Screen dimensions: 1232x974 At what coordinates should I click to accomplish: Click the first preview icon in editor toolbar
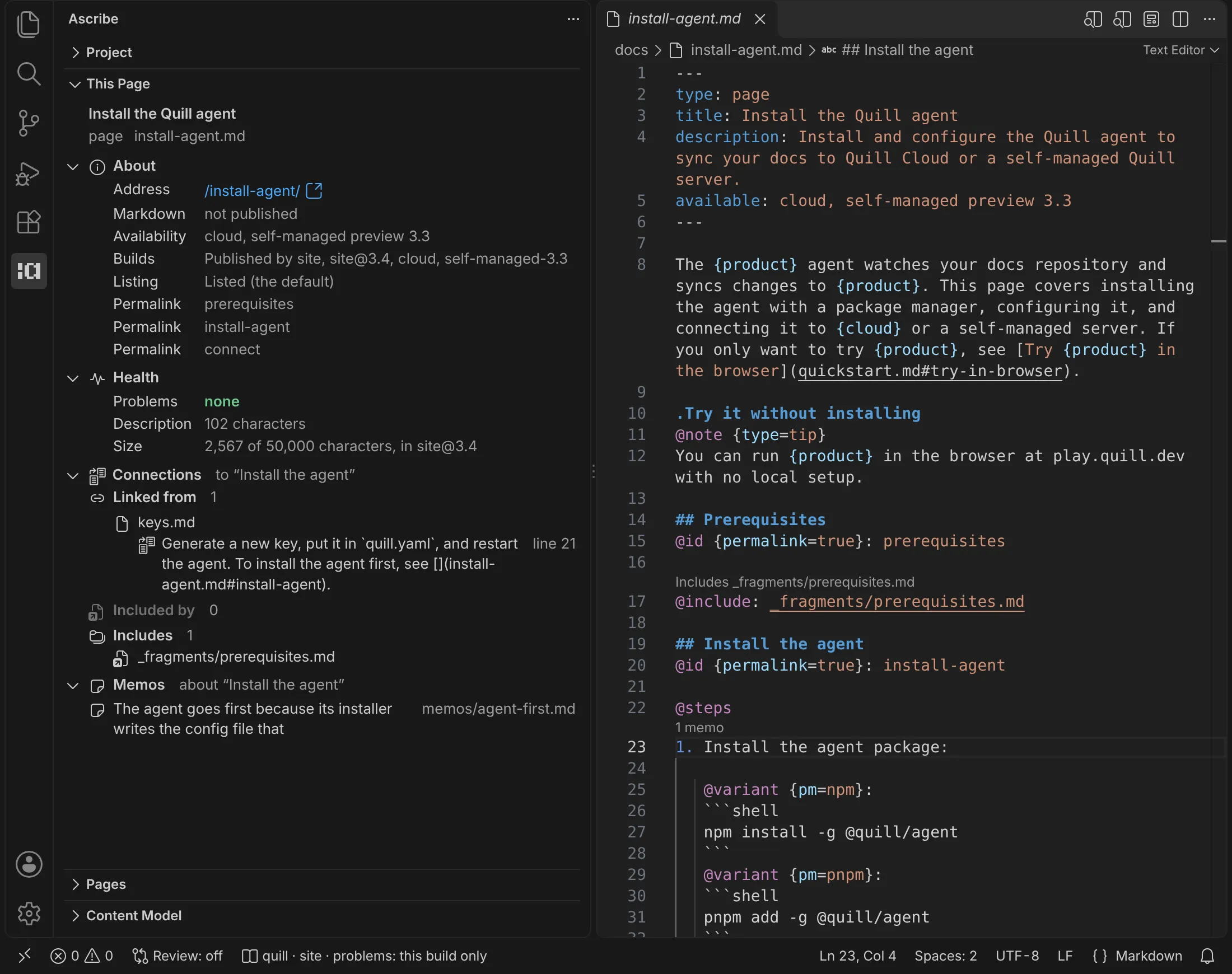[x=1093, y=20]
